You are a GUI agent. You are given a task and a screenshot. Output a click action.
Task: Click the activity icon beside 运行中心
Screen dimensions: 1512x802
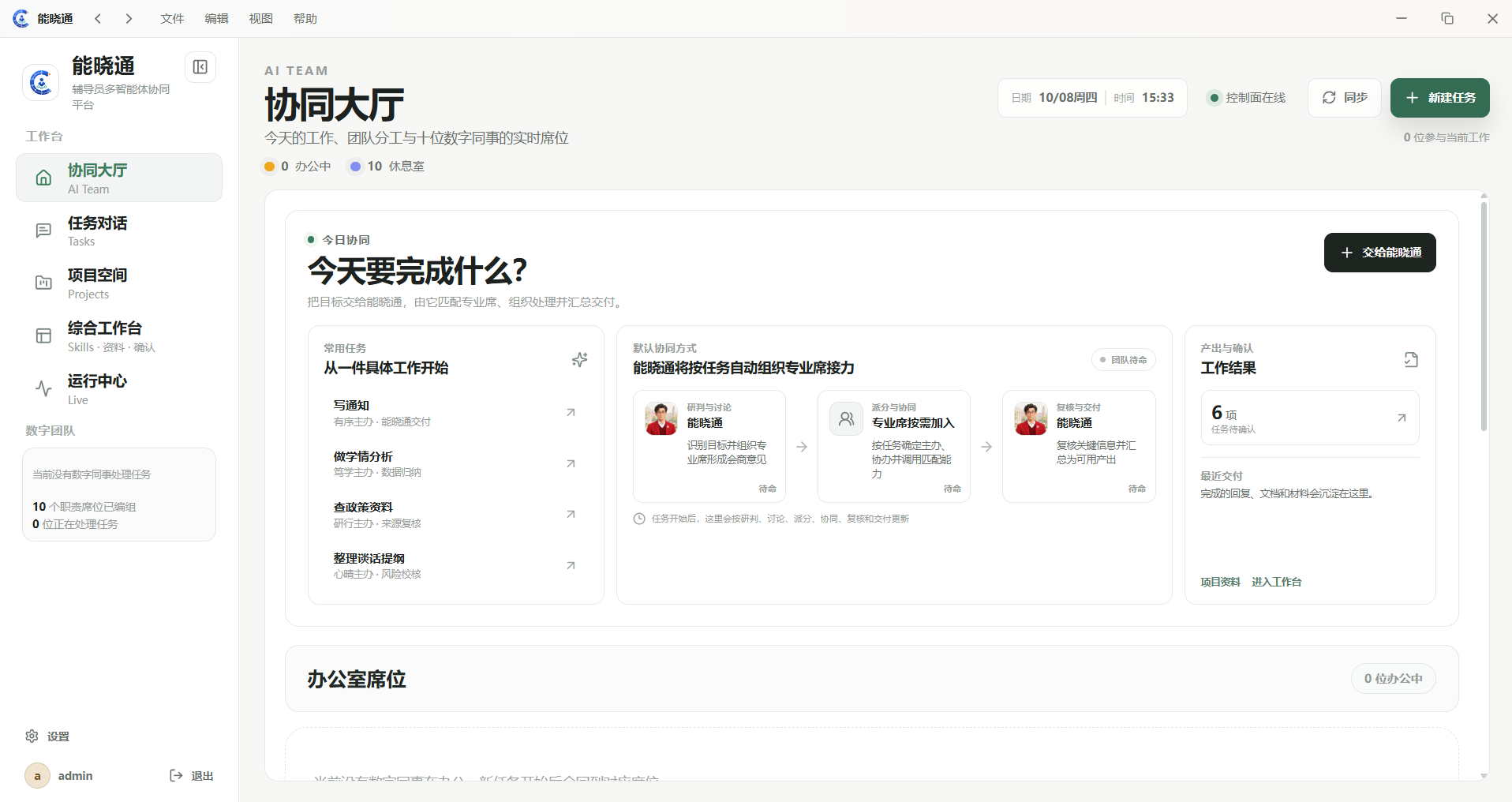coord(44,388)
